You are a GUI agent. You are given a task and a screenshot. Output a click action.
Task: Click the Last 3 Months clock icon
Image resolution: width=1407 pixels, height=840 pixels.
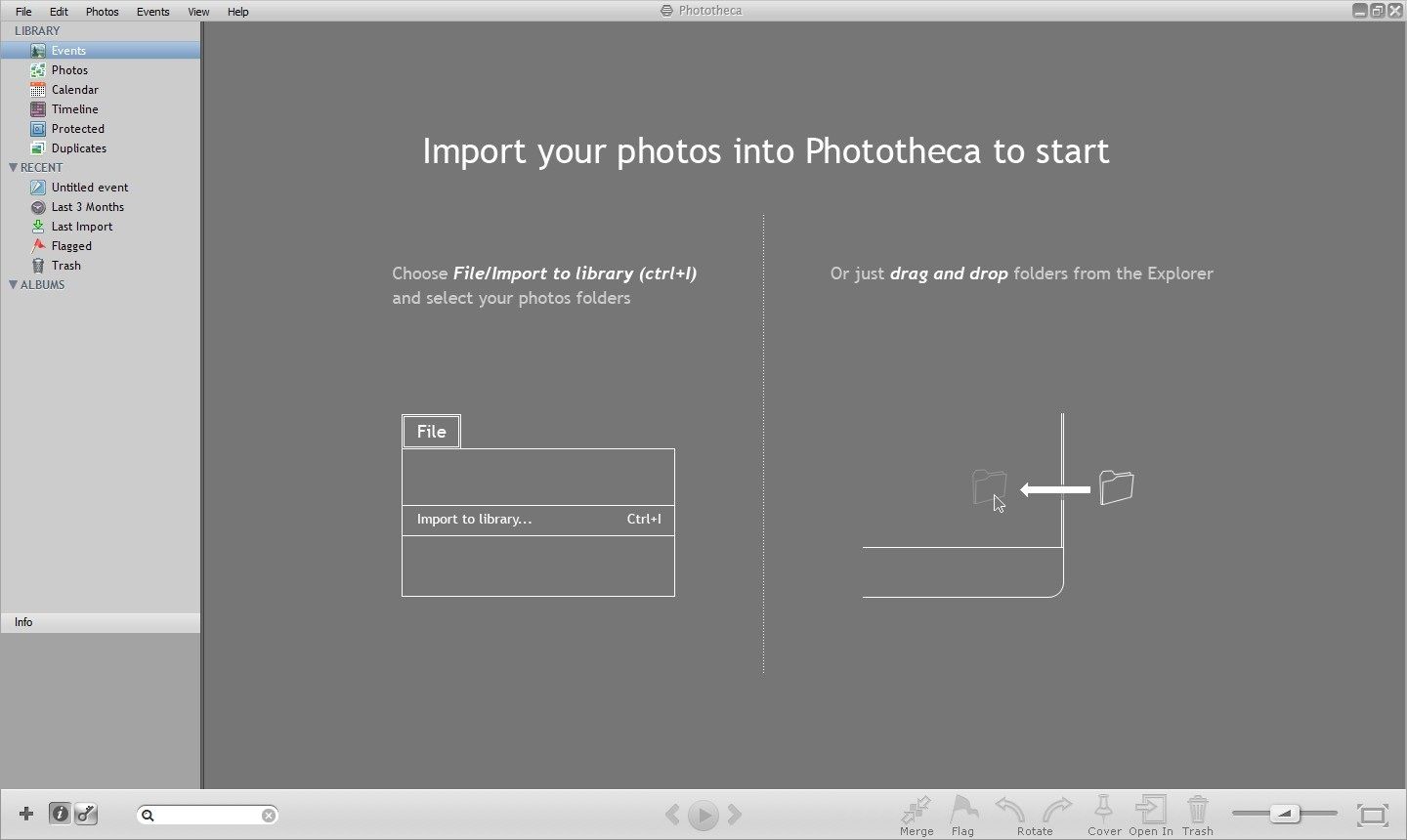38,207
